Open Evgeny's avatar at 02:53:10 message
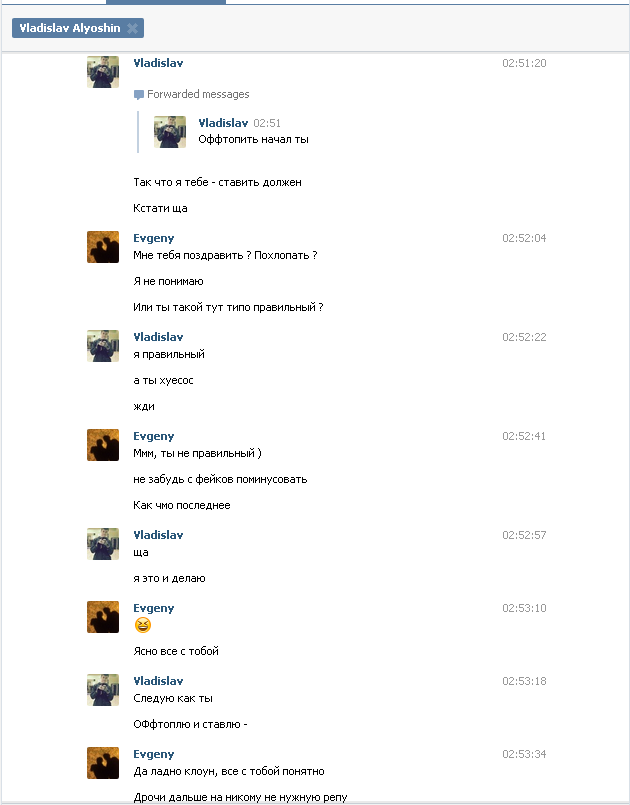Image resolution: width=630 pixels, height=805 pixels. pyautogui.click(x=103, y=617)
